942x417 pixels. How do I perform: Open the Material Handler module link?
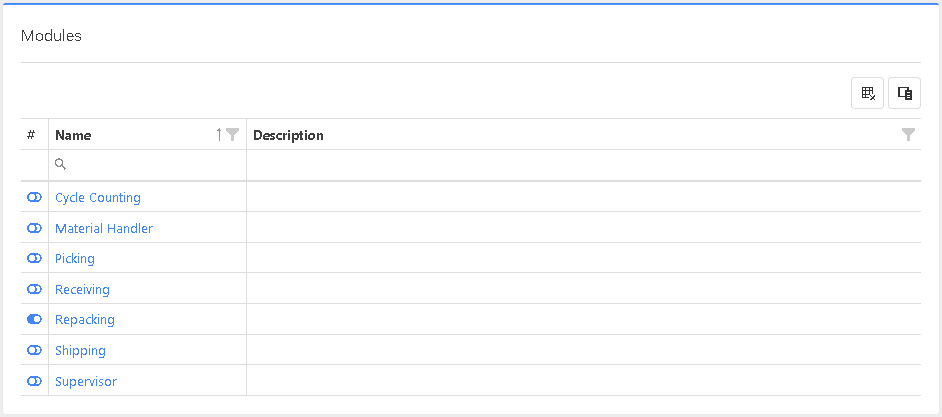click(104, 229)
